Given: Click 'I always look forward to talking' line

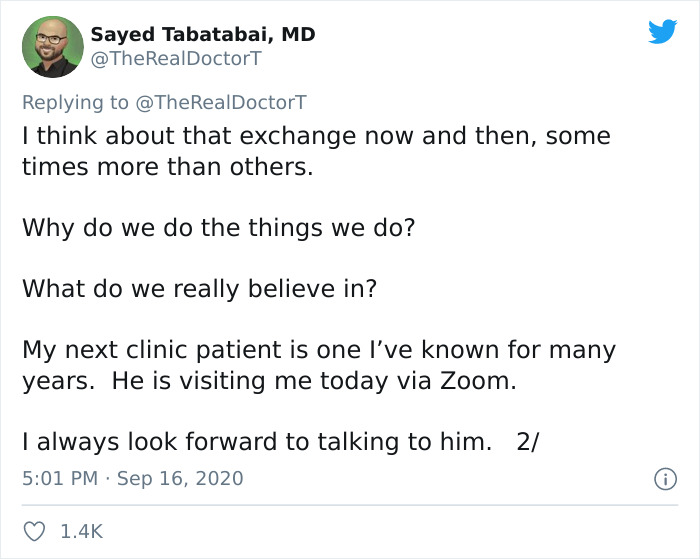Looking at the screenshot, I should point(256,443).
